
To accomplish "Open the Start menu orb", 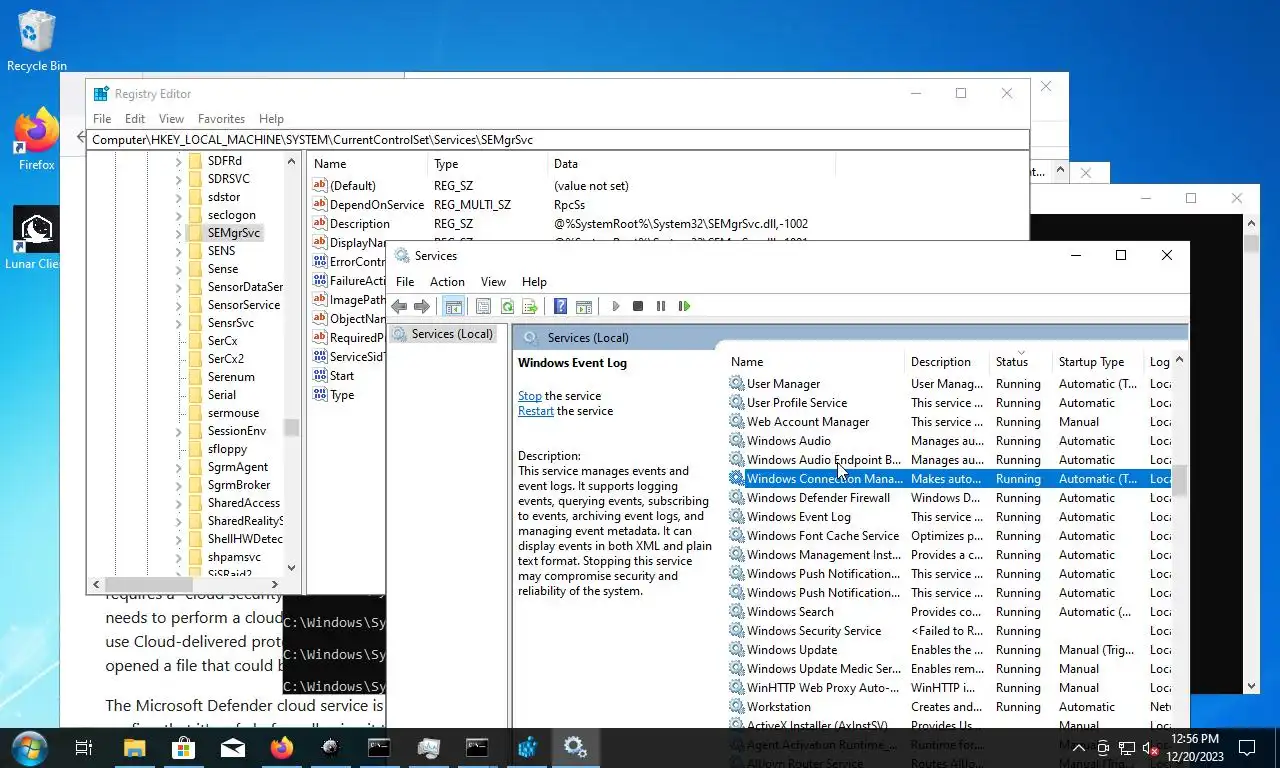I will point(29,747).
